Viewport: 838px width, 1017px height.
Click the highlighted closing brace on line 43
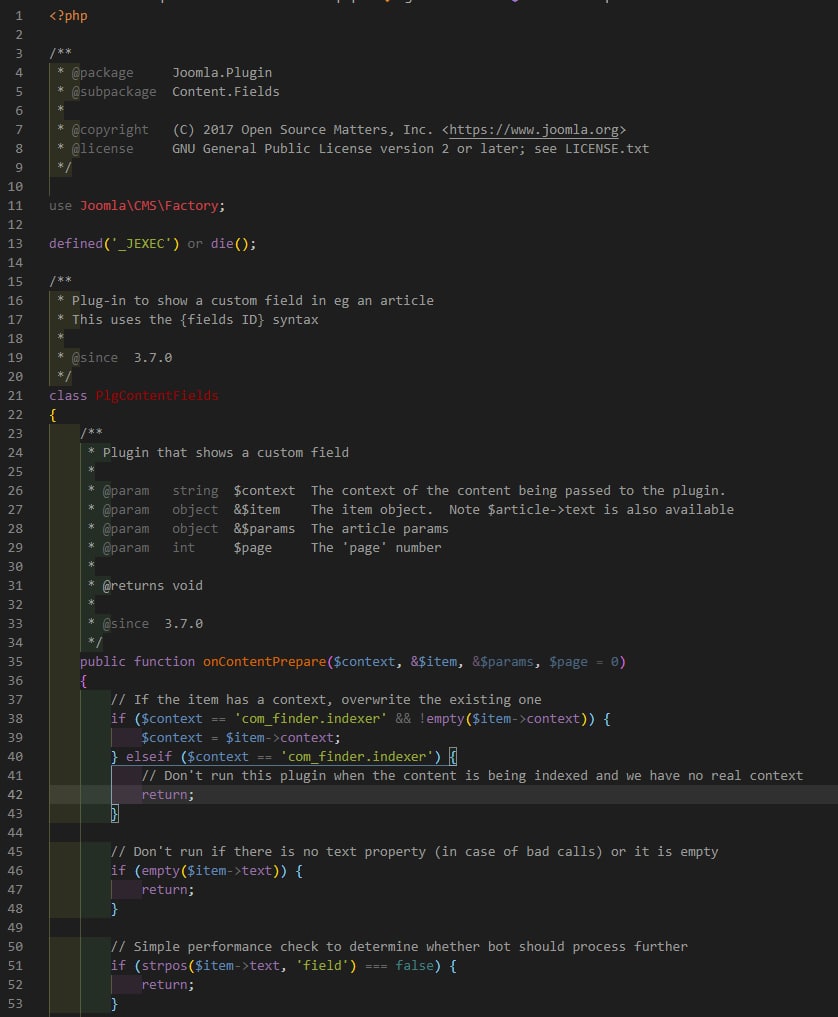pyautogui.click(x=115, y=813)
